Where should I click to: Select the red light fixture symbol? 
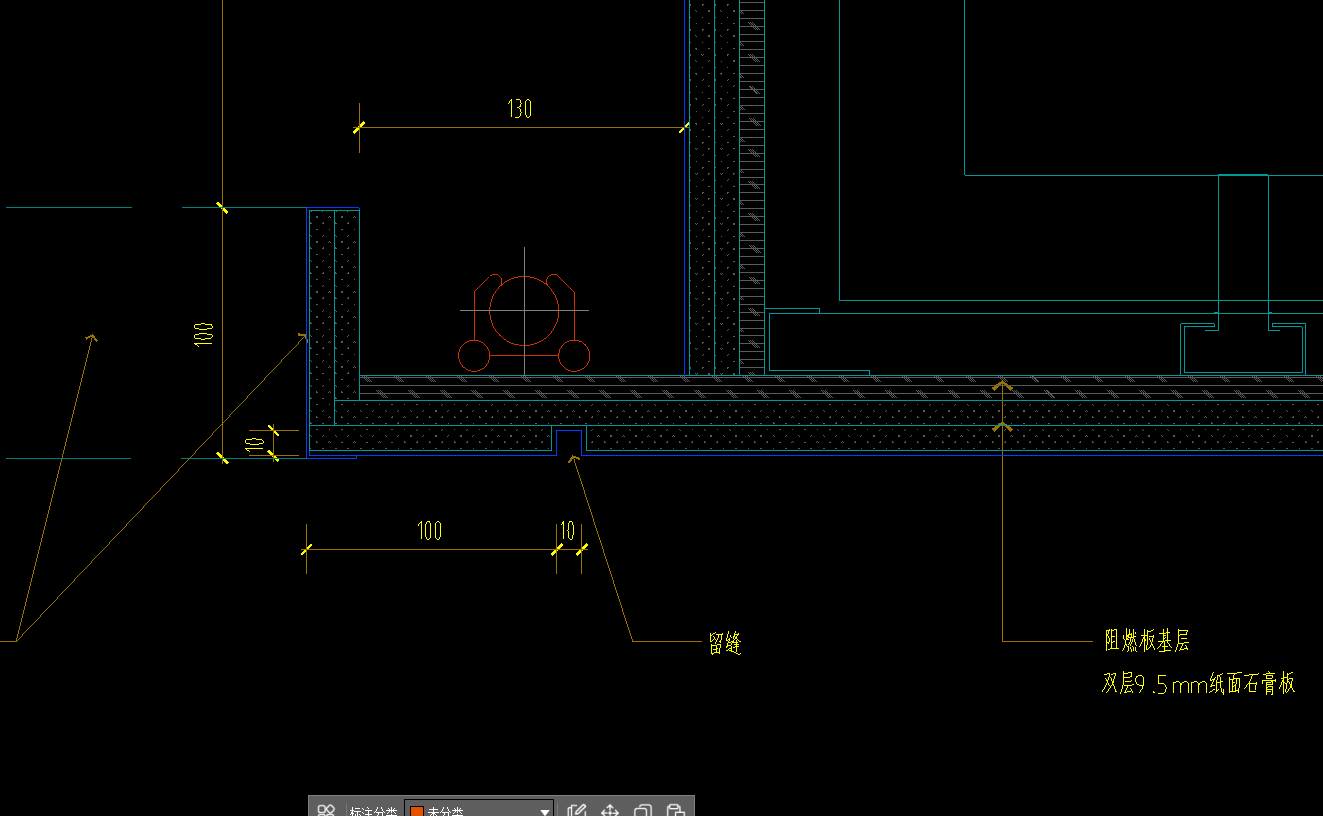pos(524,322)
